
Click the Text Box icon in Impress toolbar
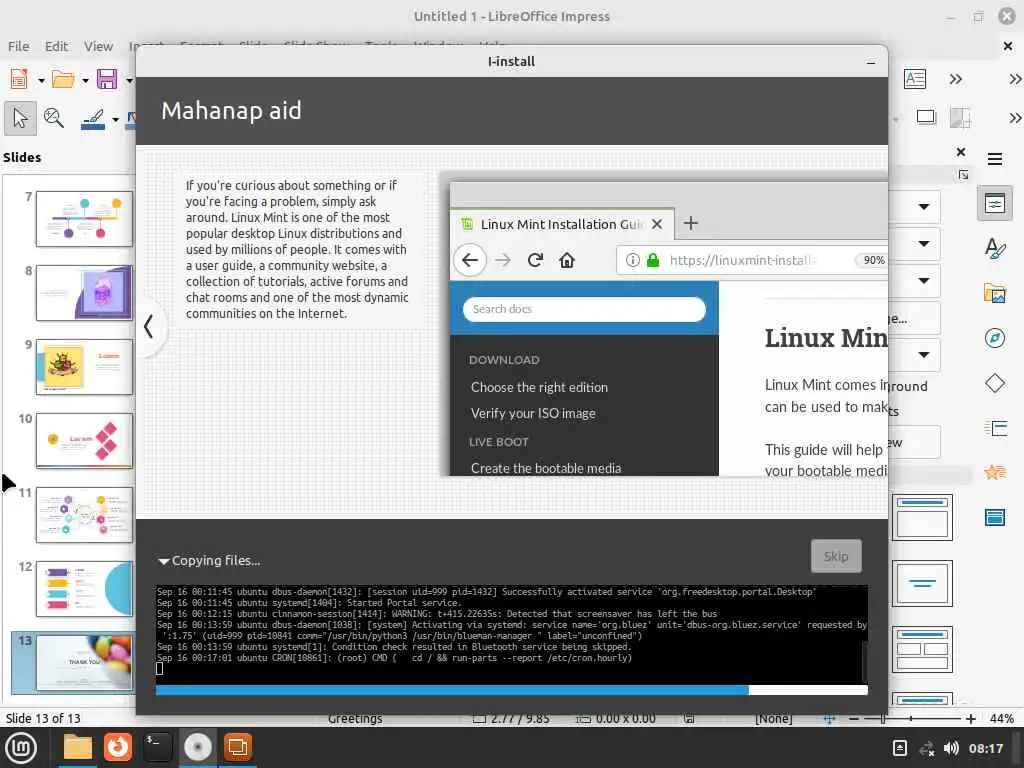click(x=915, y=79)
